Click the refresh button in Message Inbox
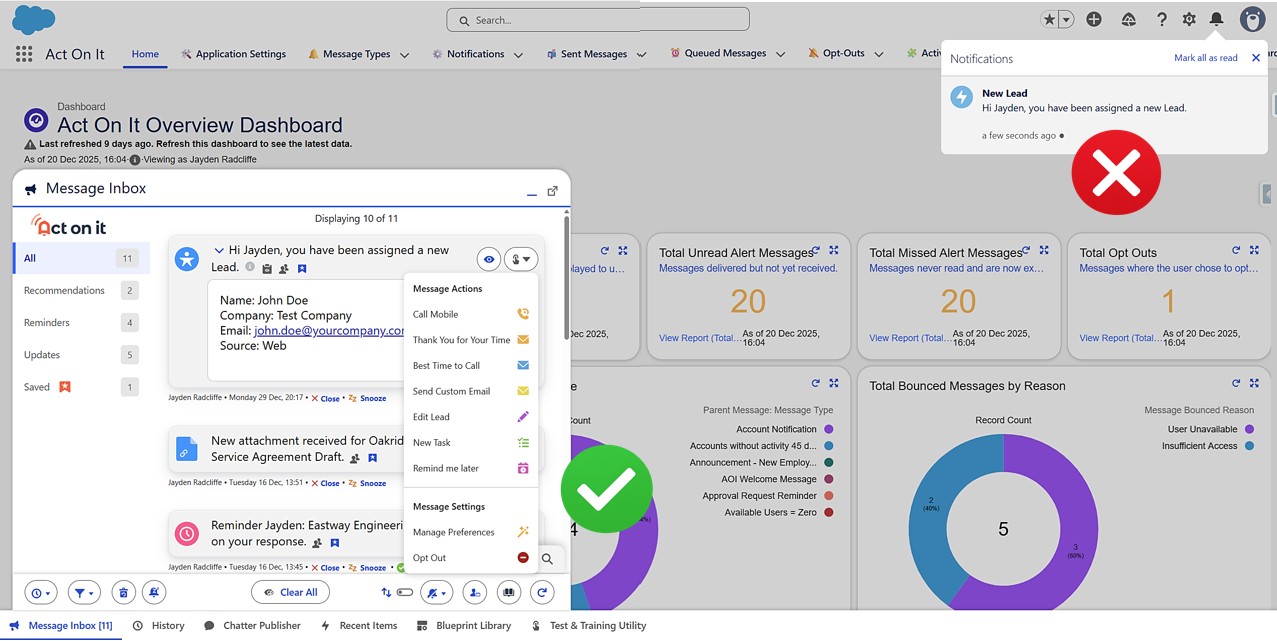Image resolution: width=1277 pixels, height=641 pixels. point(542,592)
